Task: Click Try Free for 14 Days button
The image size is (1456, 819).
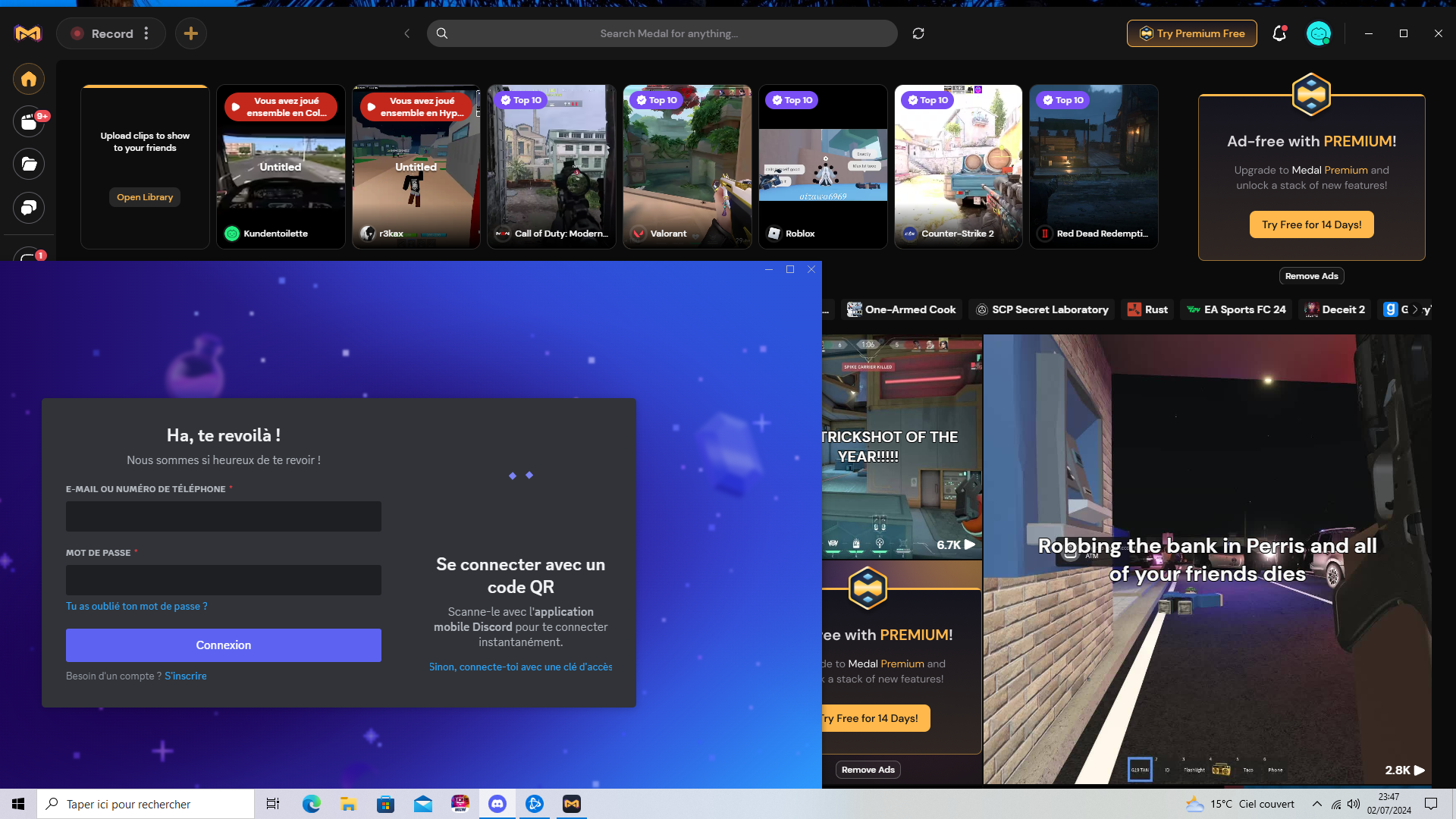Action: [1311, 224]
